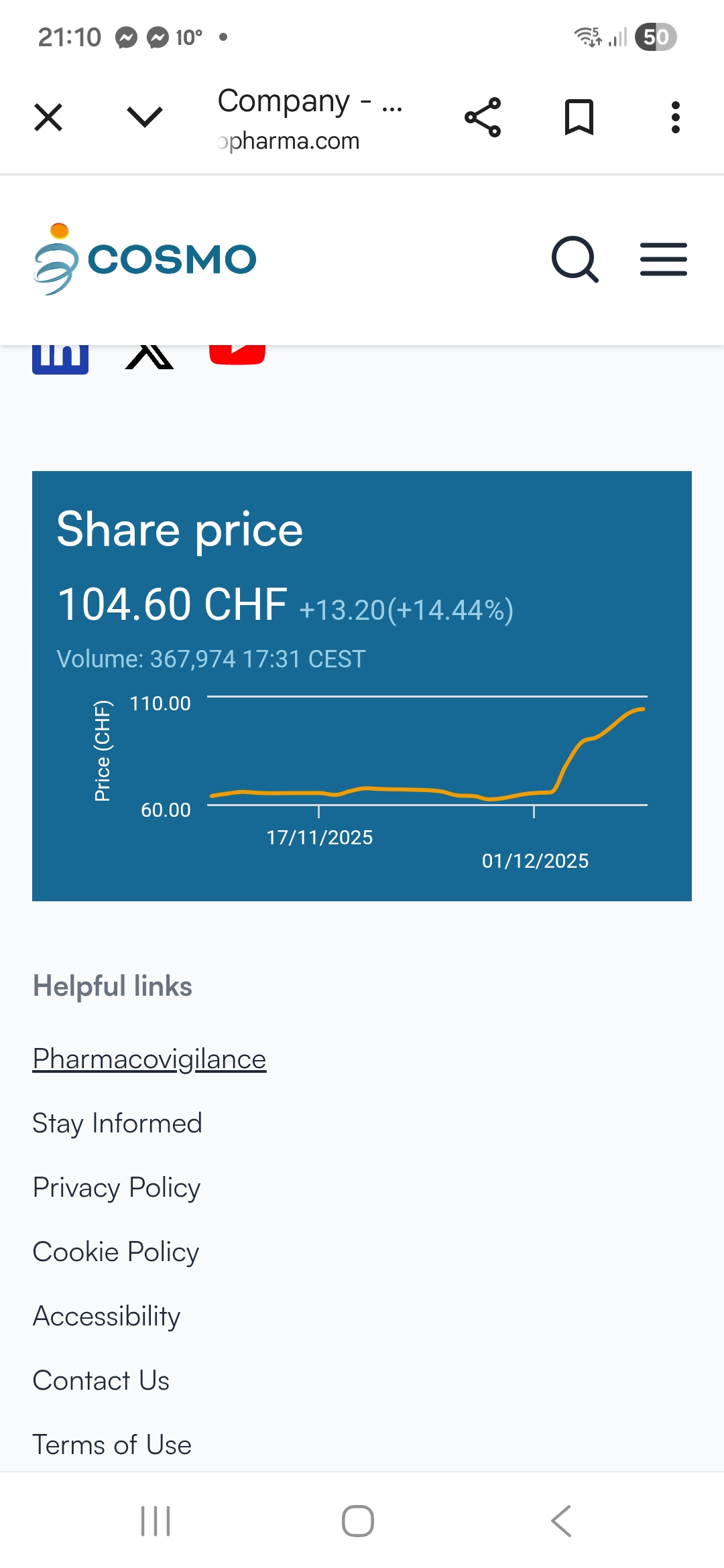Viewport: 724px width, 1568px height.
Task: Go to Privacy Policy
Action: [x=117, y=1188]
